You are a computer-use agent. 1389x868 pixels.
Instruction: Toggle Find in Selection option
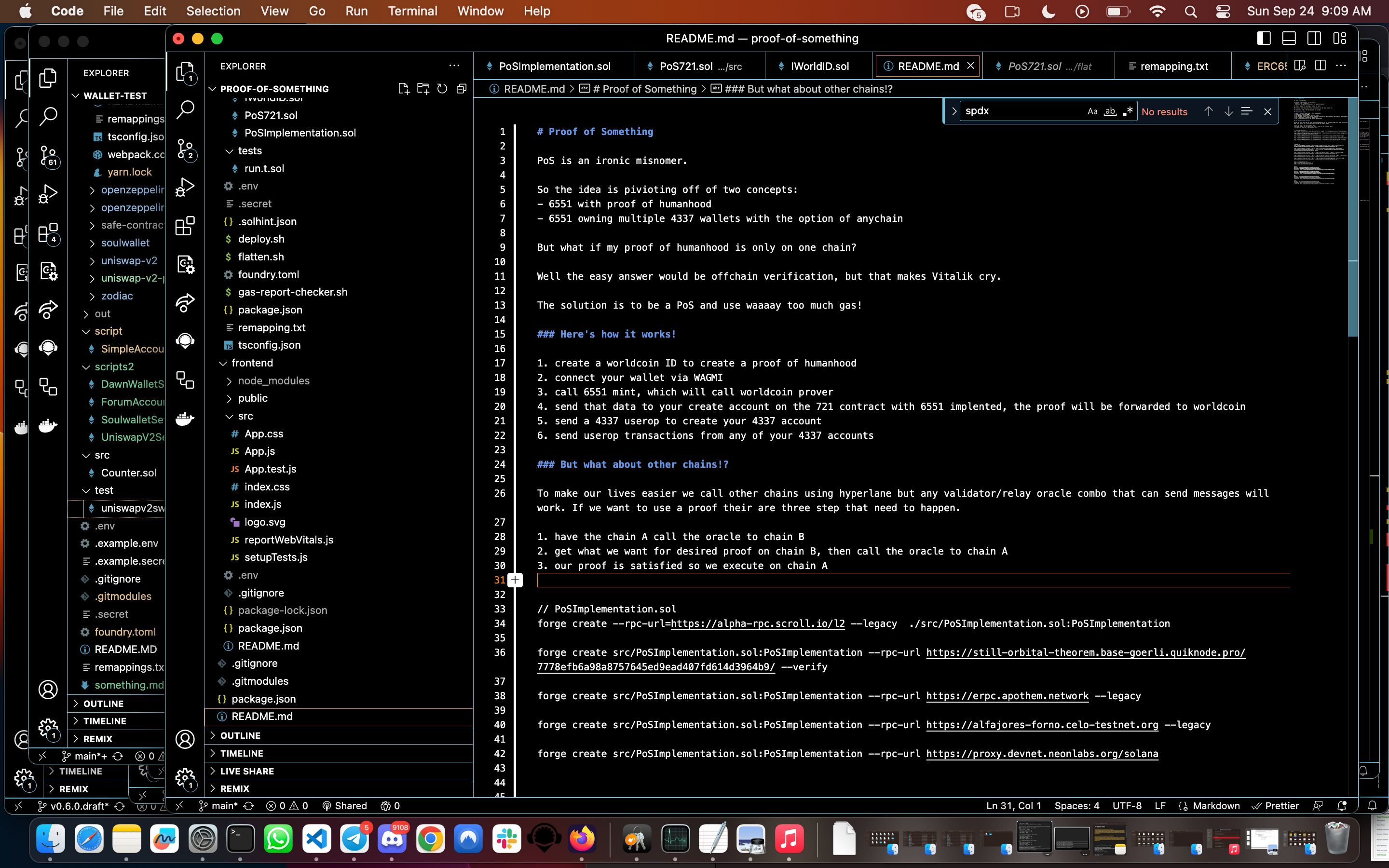tap(1247, 111)
